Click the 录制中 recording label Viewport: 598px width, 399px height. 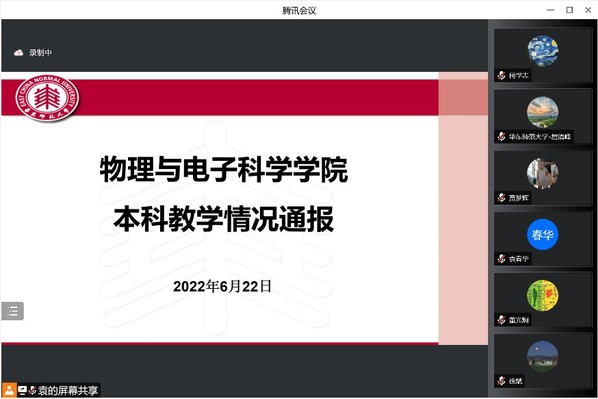click(40, 53)
